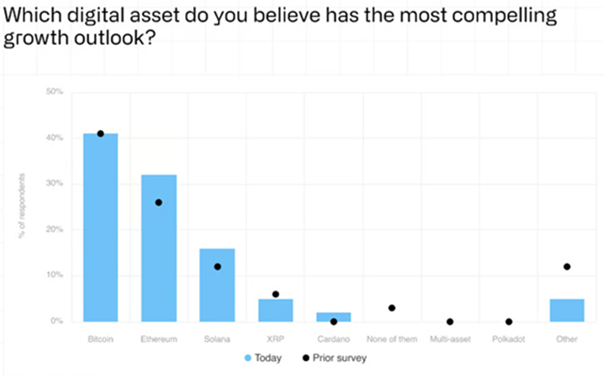Click the chart title text
The height and width of the screenshot is (376, 603).
tap(280, 26)
